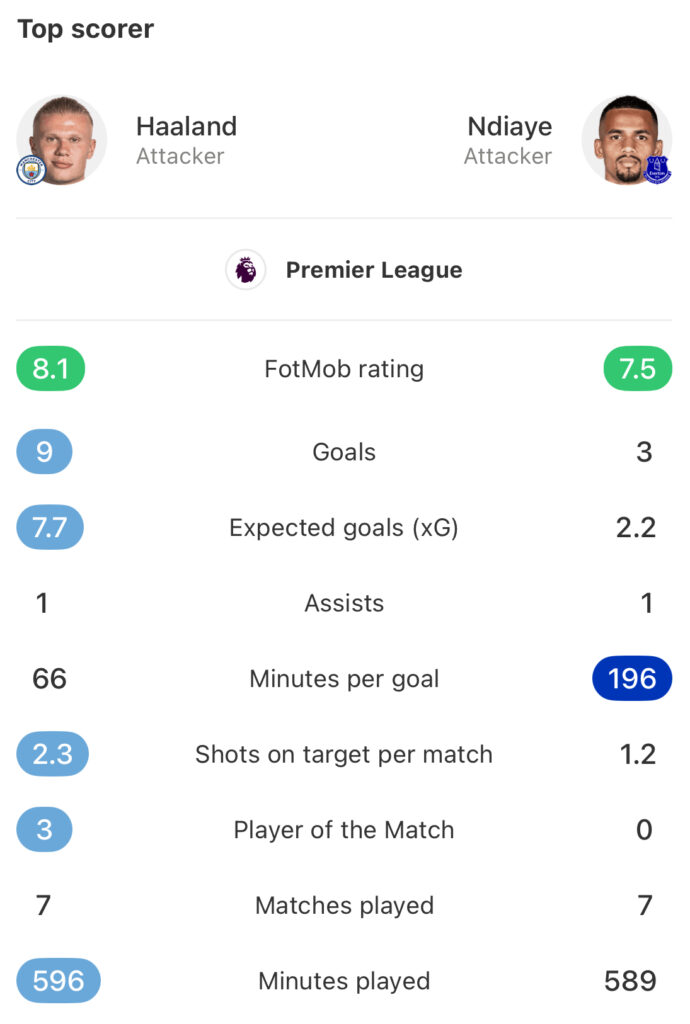Tap Haaland's 8.1 FotMob rating badge
This screenshot has width=690, height=1024.
pyautogui.click(x=50, y=369)
